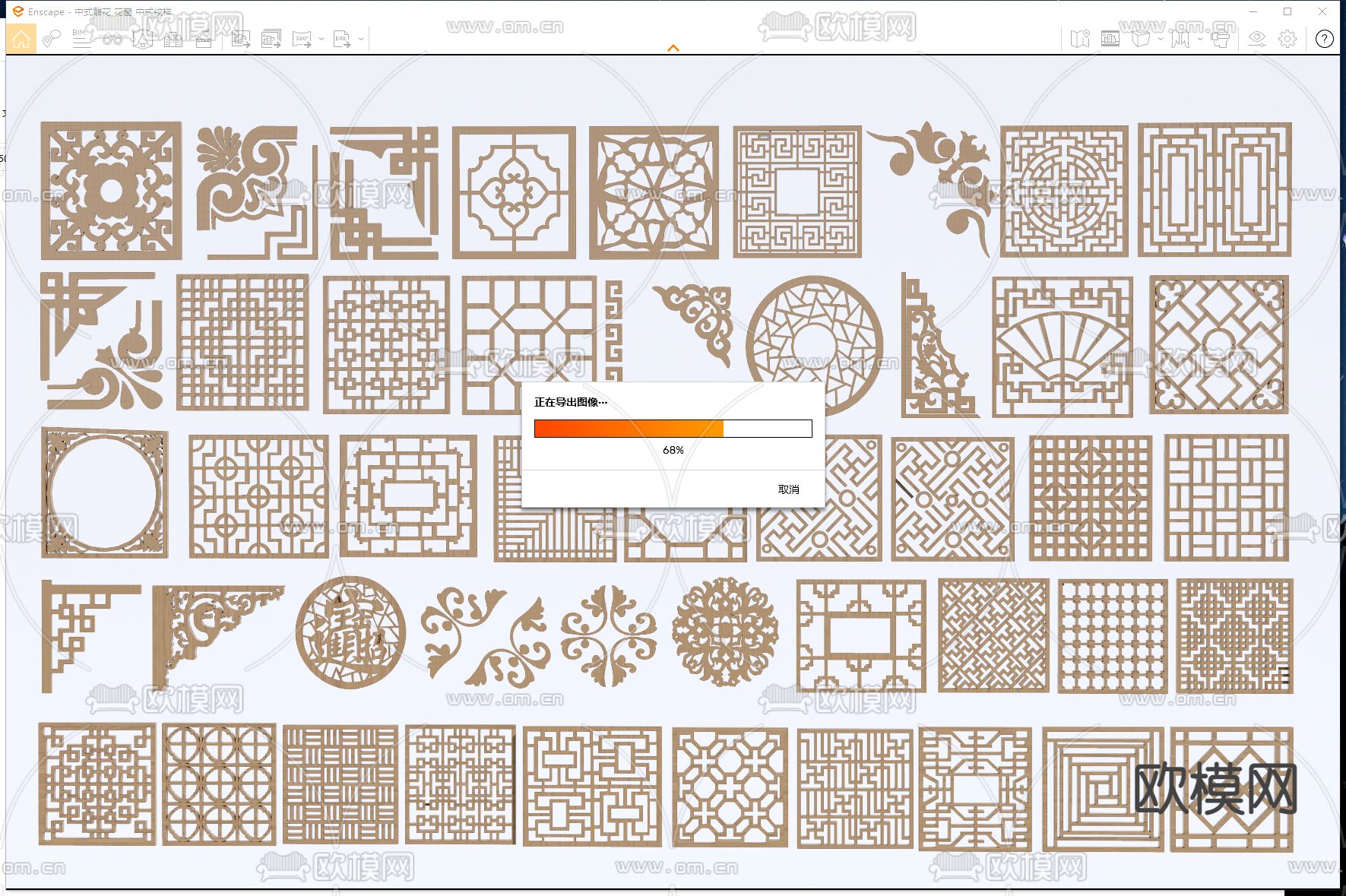Open the asset library cube-with-tree icon
The width and height of the screenshot is (1346, 896).
[142, 39]
